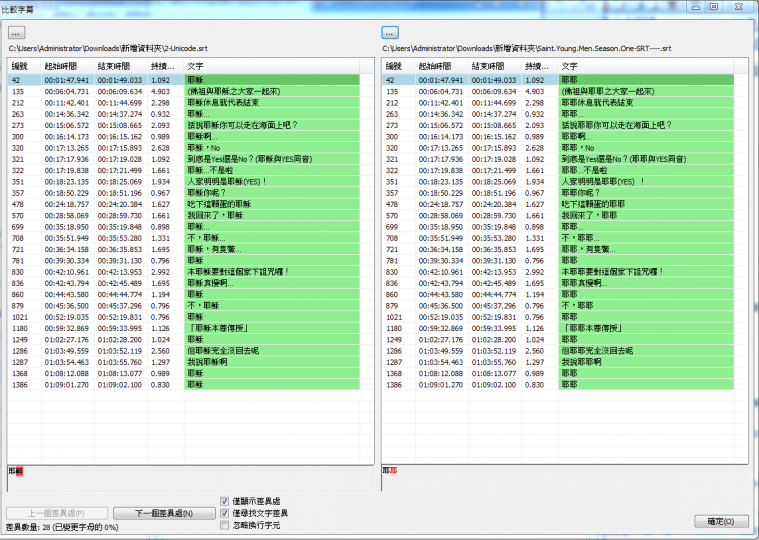Select line 耶耶你呢？

[x=558, y=193]
